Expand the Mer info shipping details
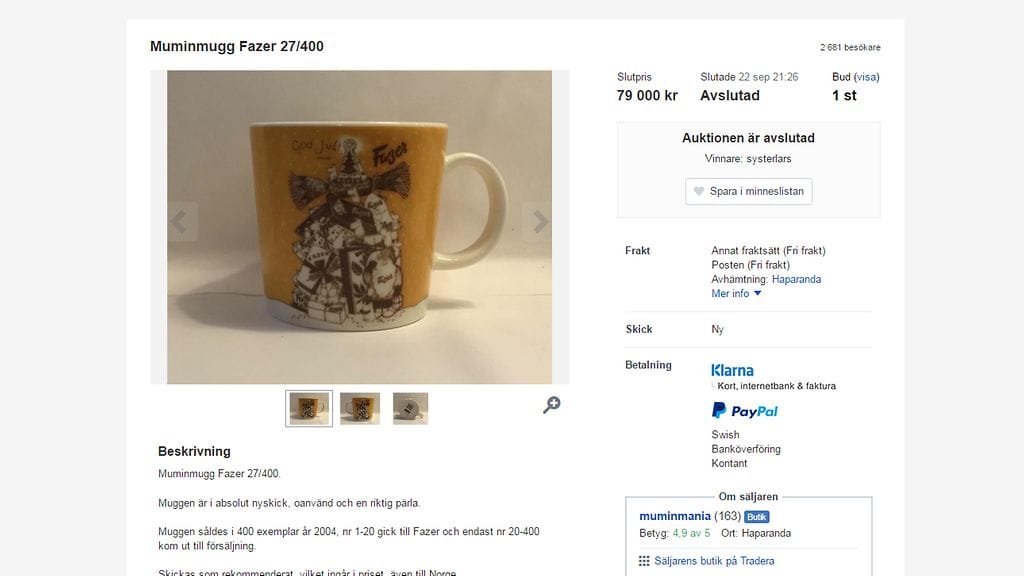The image size is (1024, 576). 733,293
